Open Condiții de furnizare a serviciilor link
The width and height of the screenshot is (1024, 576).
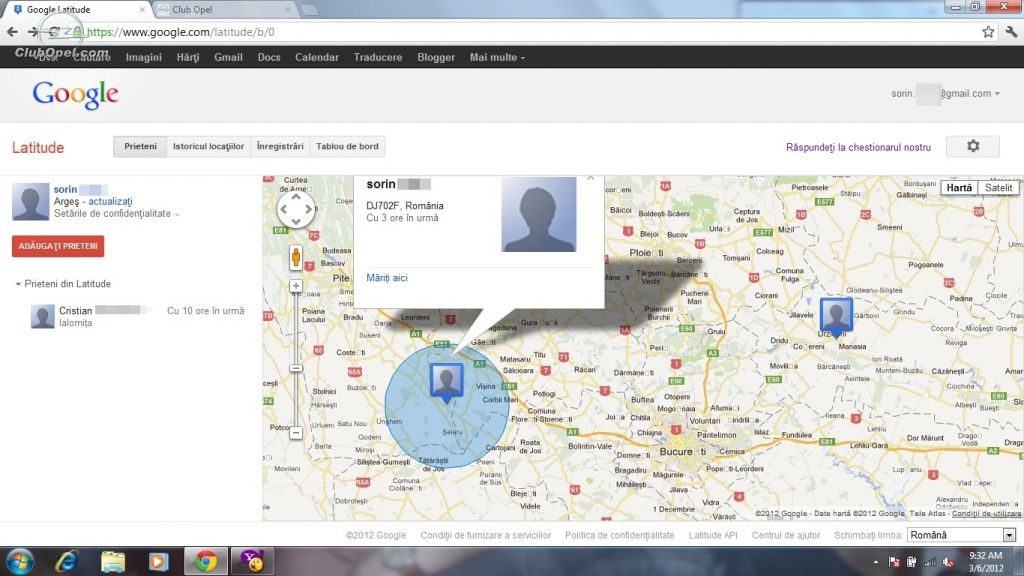(x=486, y=535)
